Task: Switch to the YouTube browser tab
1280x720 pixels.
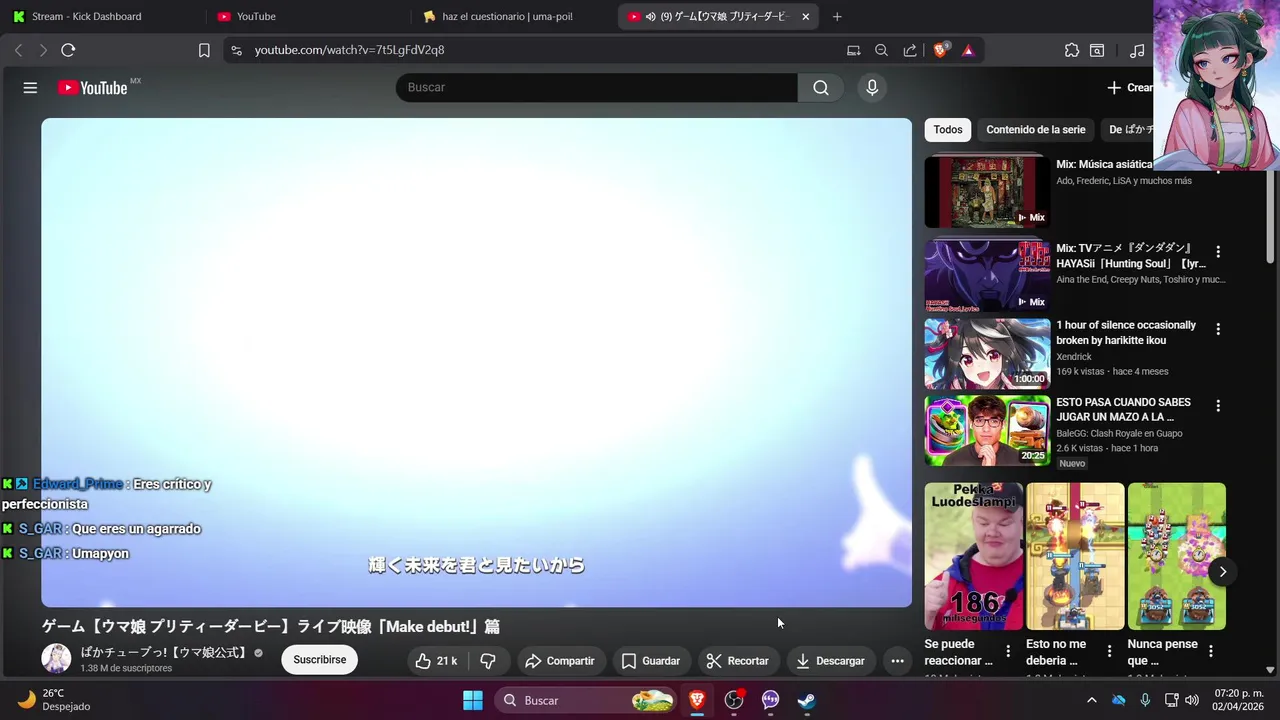Action: point(305,17)
